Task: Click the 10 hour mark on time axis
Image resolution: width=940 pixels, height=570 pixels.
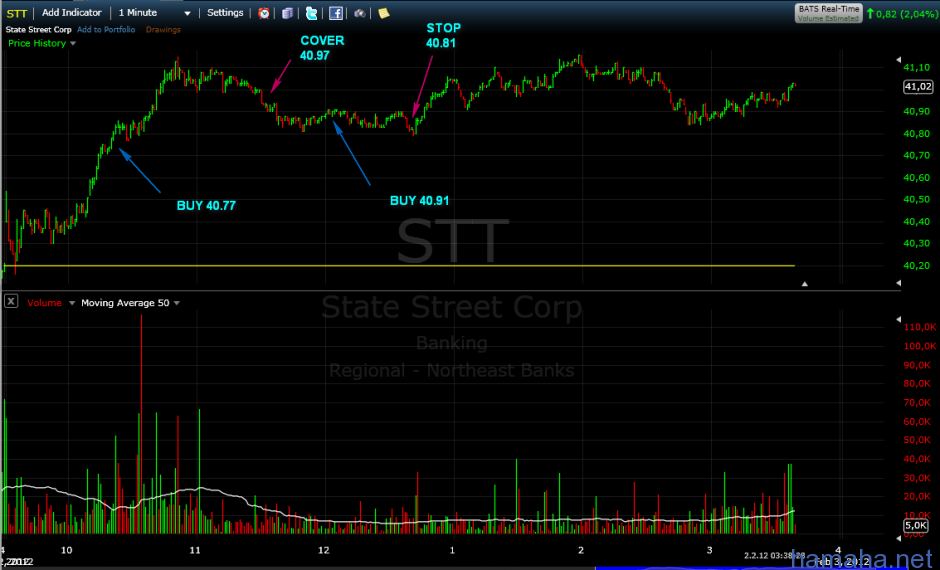Action: tap(67, 550)
